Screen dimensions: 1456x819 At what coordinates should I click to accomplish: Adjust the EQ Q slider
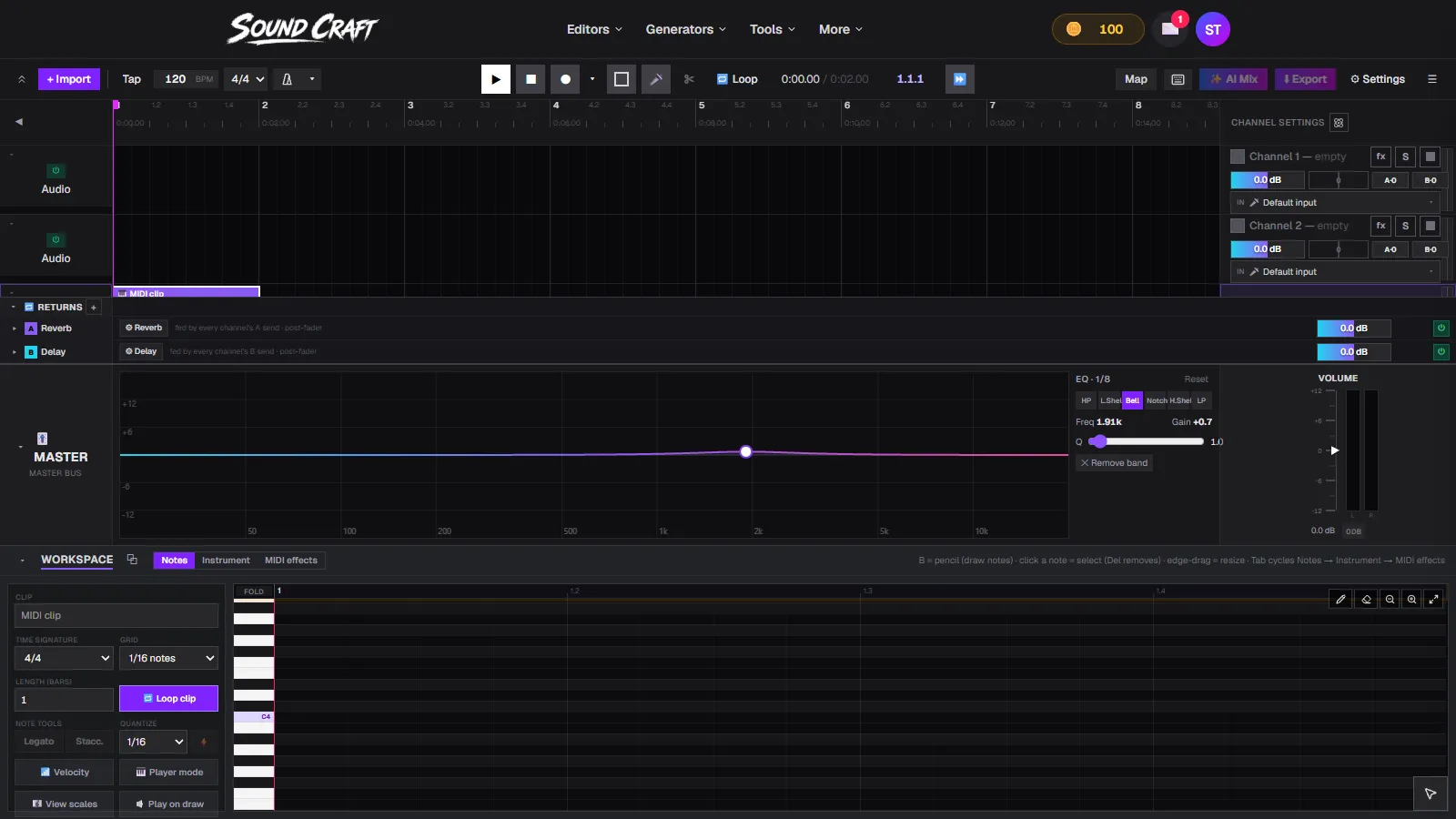point(1146,441)
